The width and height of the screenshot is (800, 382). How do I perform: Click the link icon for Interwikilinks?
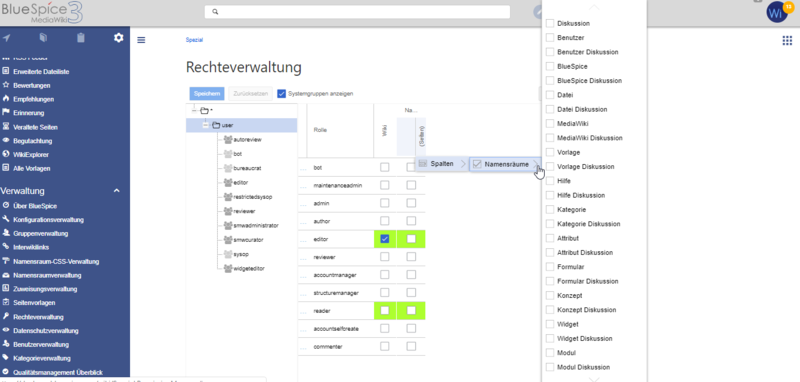[6, 247]
